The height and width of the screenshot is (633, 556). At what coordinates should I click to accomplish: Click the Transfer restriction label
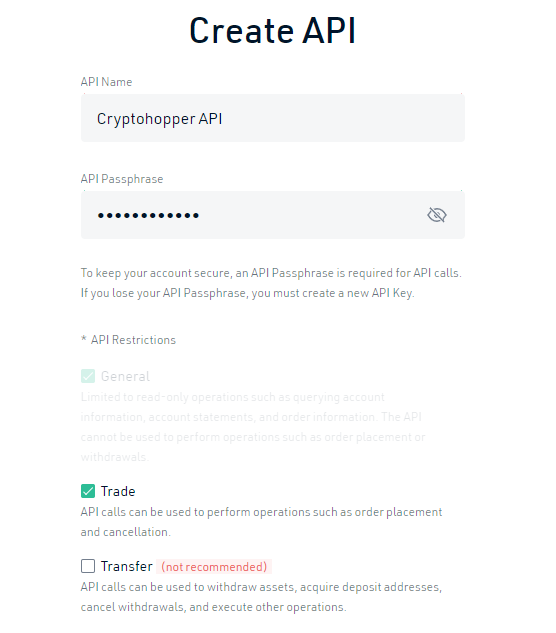click(127, 566)
